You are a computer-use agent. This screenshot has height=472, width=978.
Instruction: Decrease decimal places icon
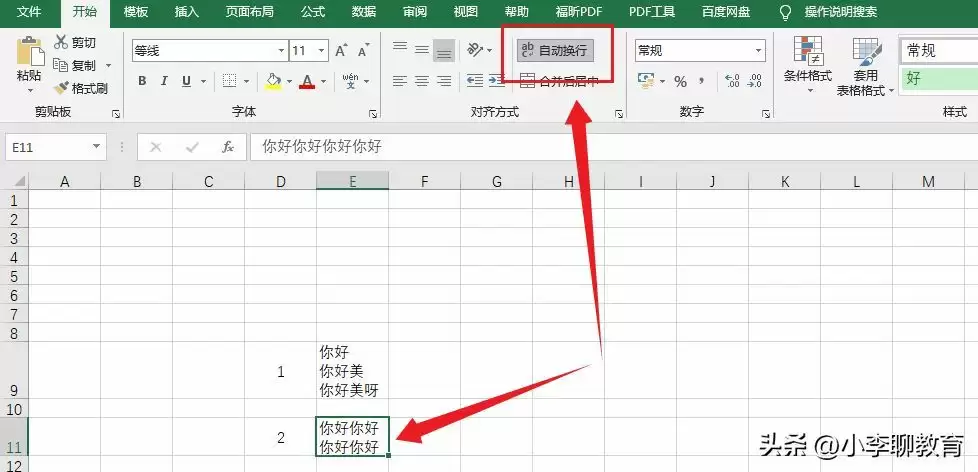point(755,81)
